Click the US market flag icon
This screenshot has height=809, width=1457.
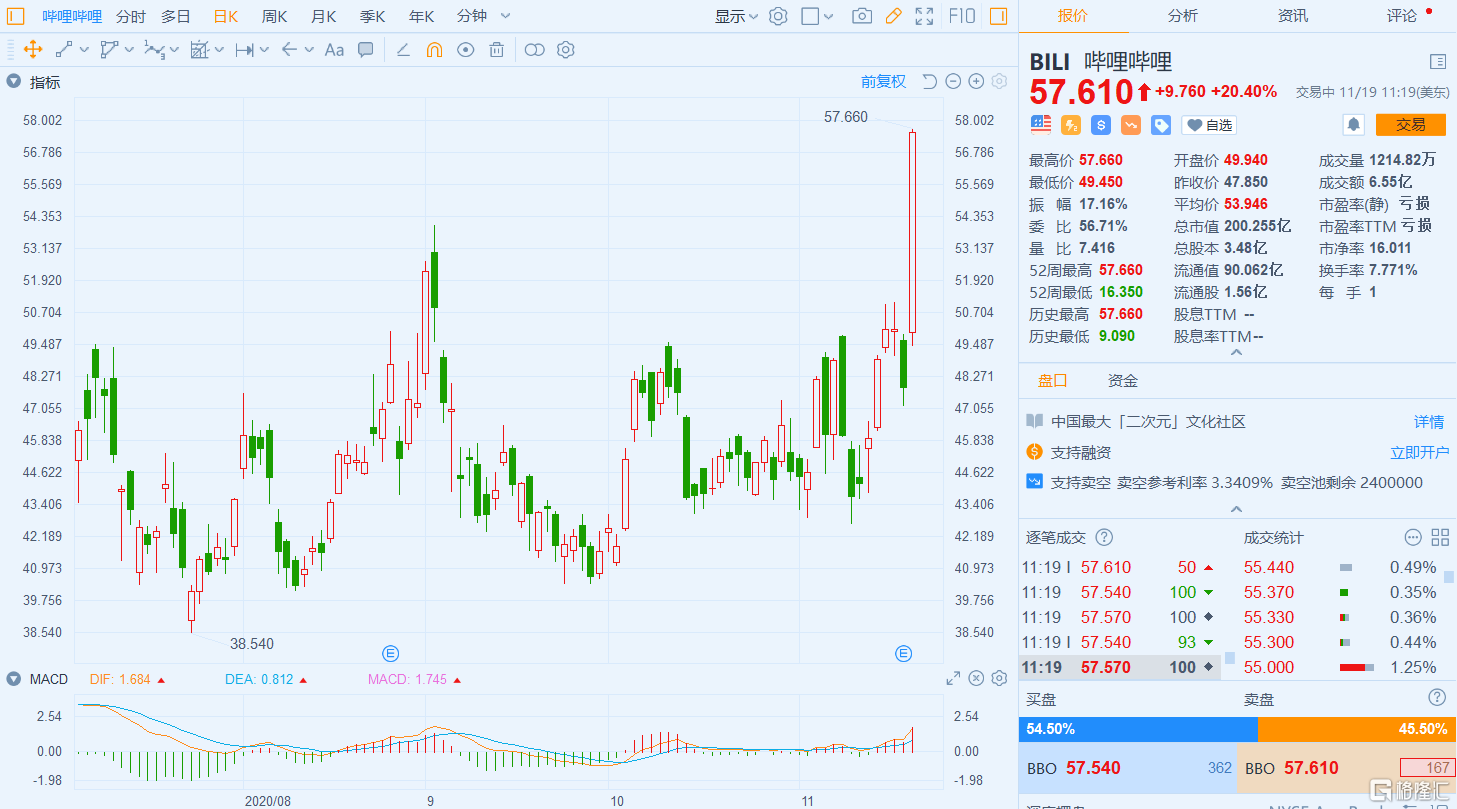tap(1041, 125)
